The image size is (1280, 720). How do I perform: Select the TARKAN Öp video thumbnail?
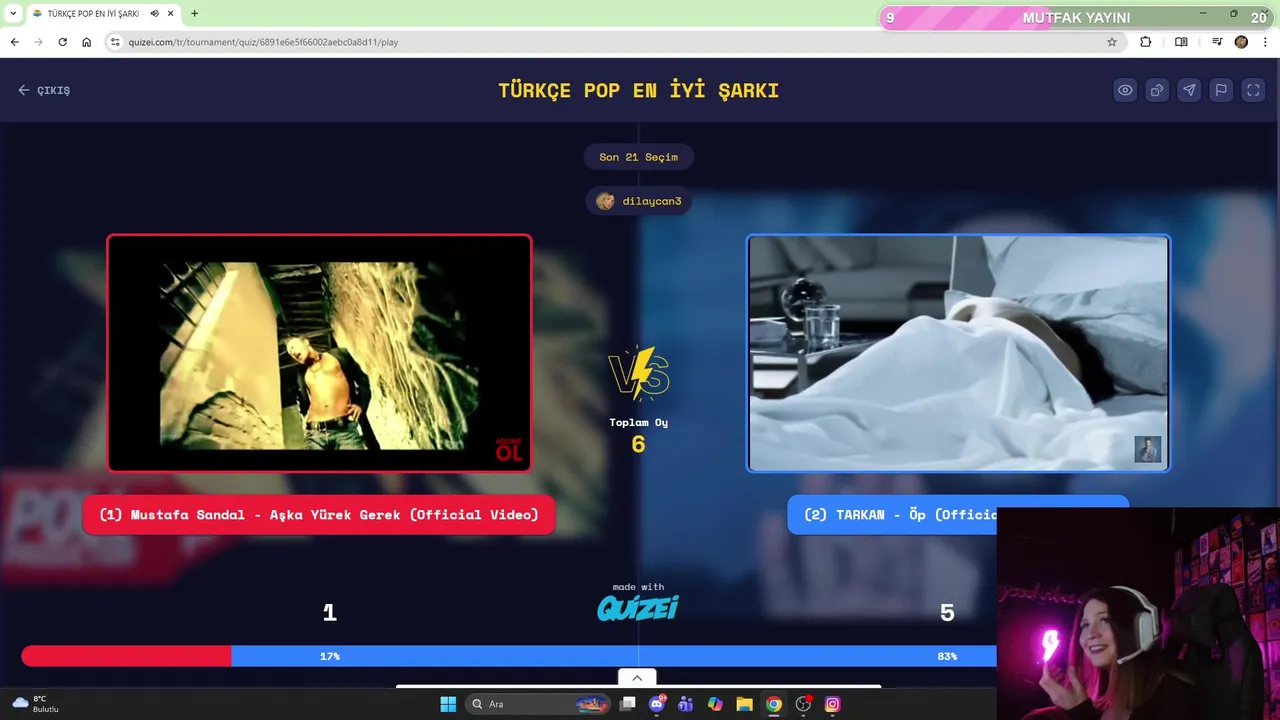tap(958, 353)
